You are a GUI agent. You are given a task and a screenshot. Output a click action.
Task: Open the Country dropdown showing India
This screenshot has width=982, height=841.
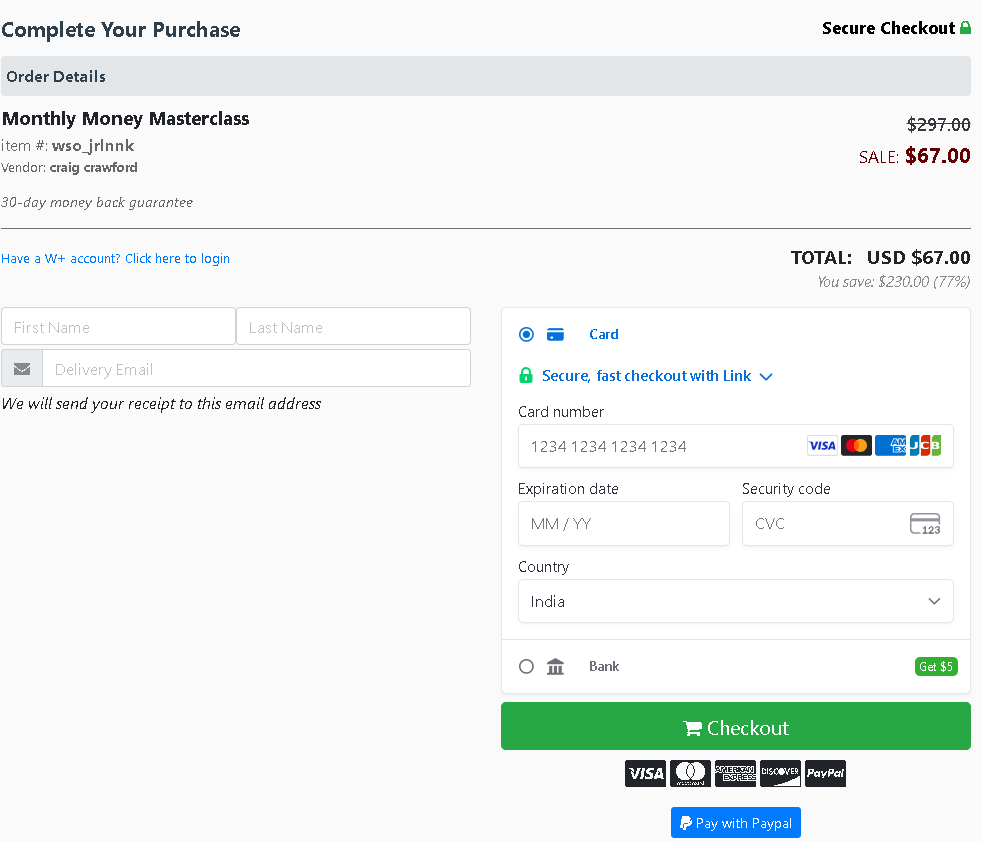click(735, 601)
